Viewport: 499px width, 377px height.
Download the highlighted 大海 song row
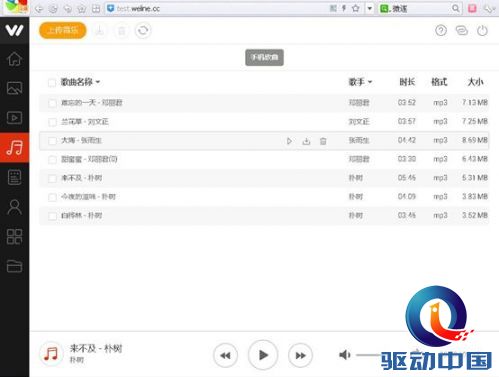tap(306, 141)
